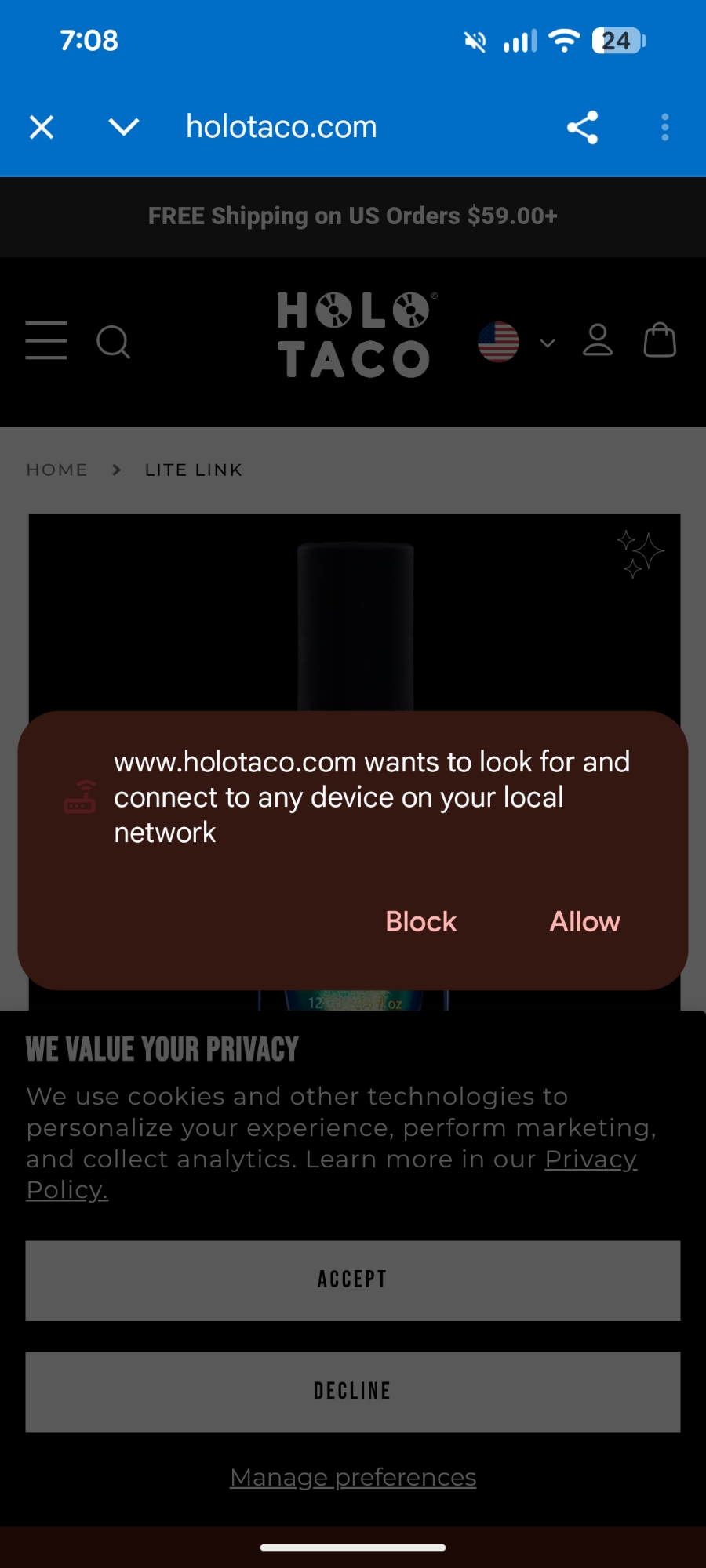The width and height of the screenshot is (706, 1568).
Task: Open the account profile icon
Action: click(598, 340)
